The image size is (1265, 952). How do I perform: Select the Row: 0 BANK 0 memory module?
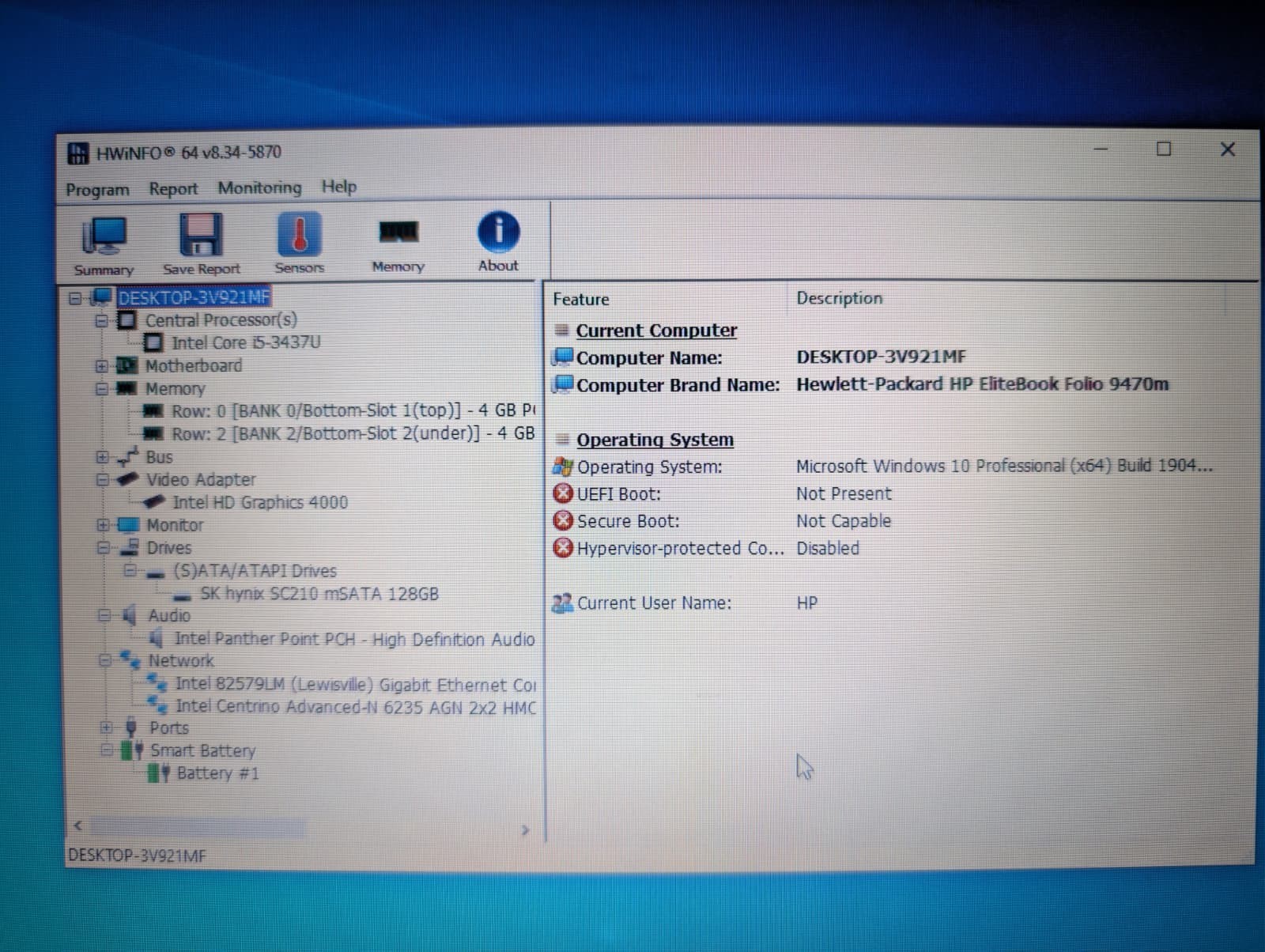(353, 410)
